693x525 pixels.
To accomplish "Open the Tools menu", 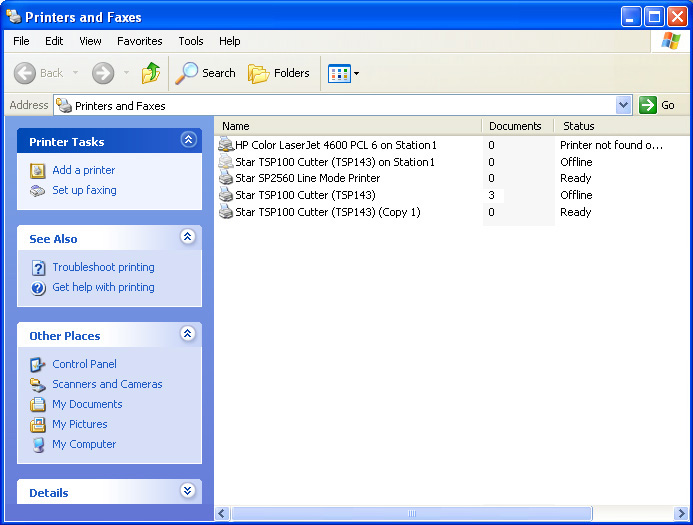I will click(191, 41).
